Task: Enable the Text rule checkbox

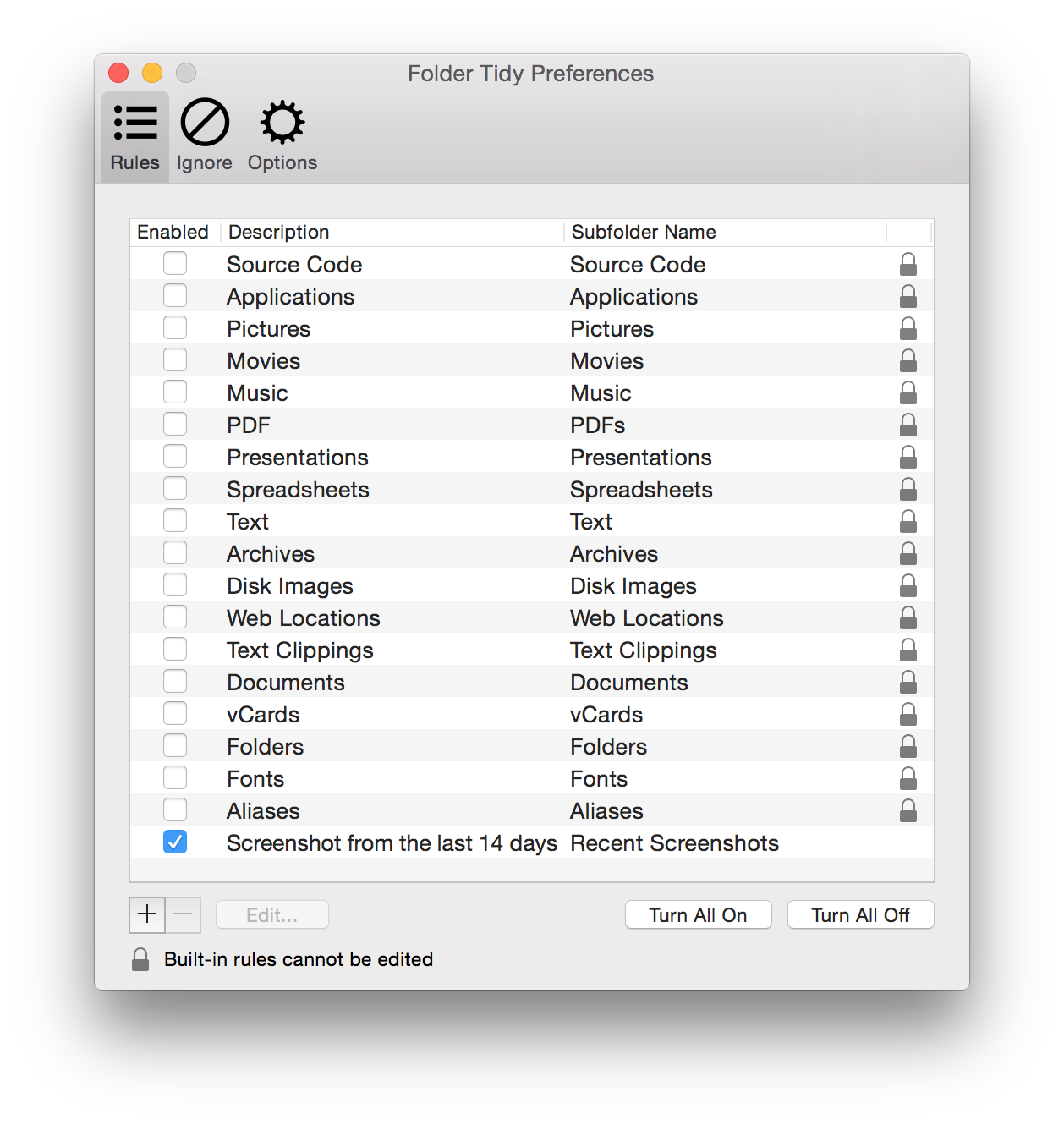Action: click(175, 520)
